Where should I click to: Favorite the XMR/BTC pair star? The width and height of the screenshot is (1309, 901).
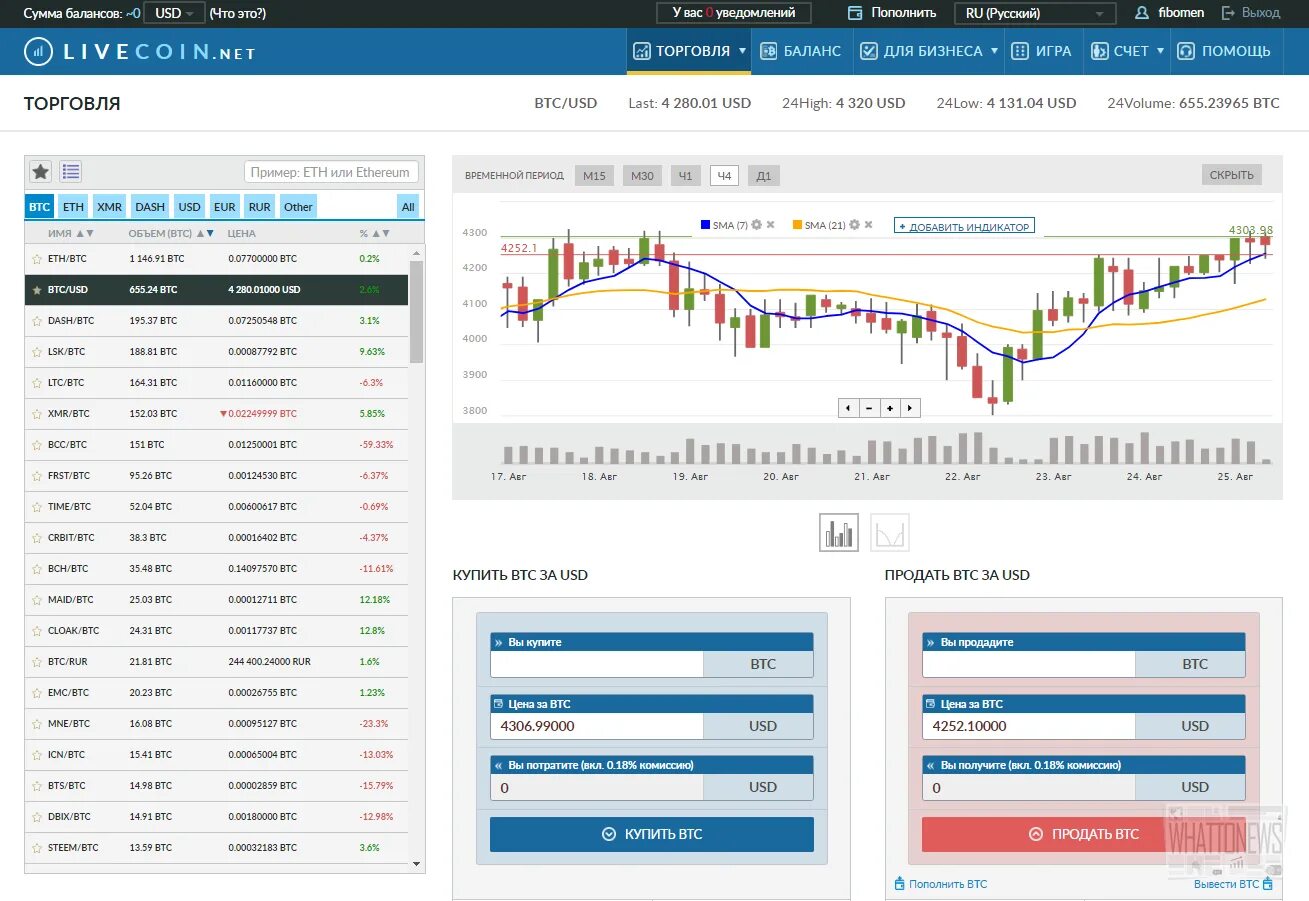[x=37, y=414]
